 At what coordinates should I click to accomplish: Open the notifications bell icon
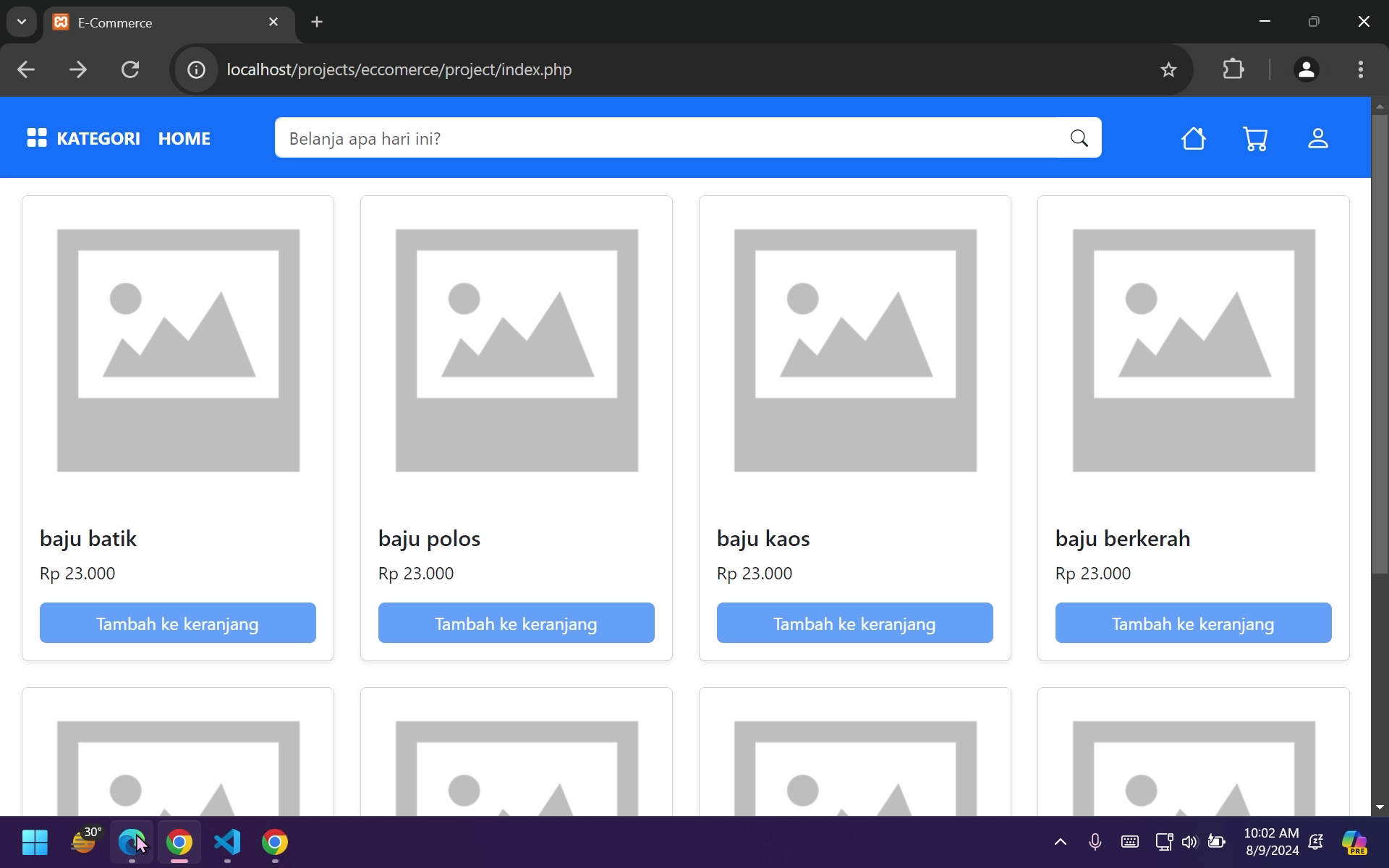pyautogui.click(x=1316, y=841)
